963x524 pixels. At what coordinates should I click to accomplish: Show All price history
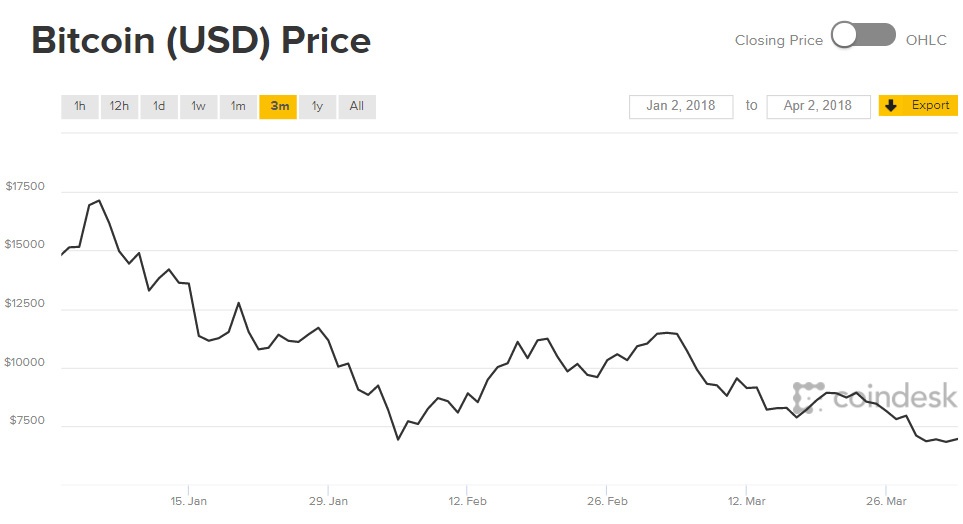point(357,106)
